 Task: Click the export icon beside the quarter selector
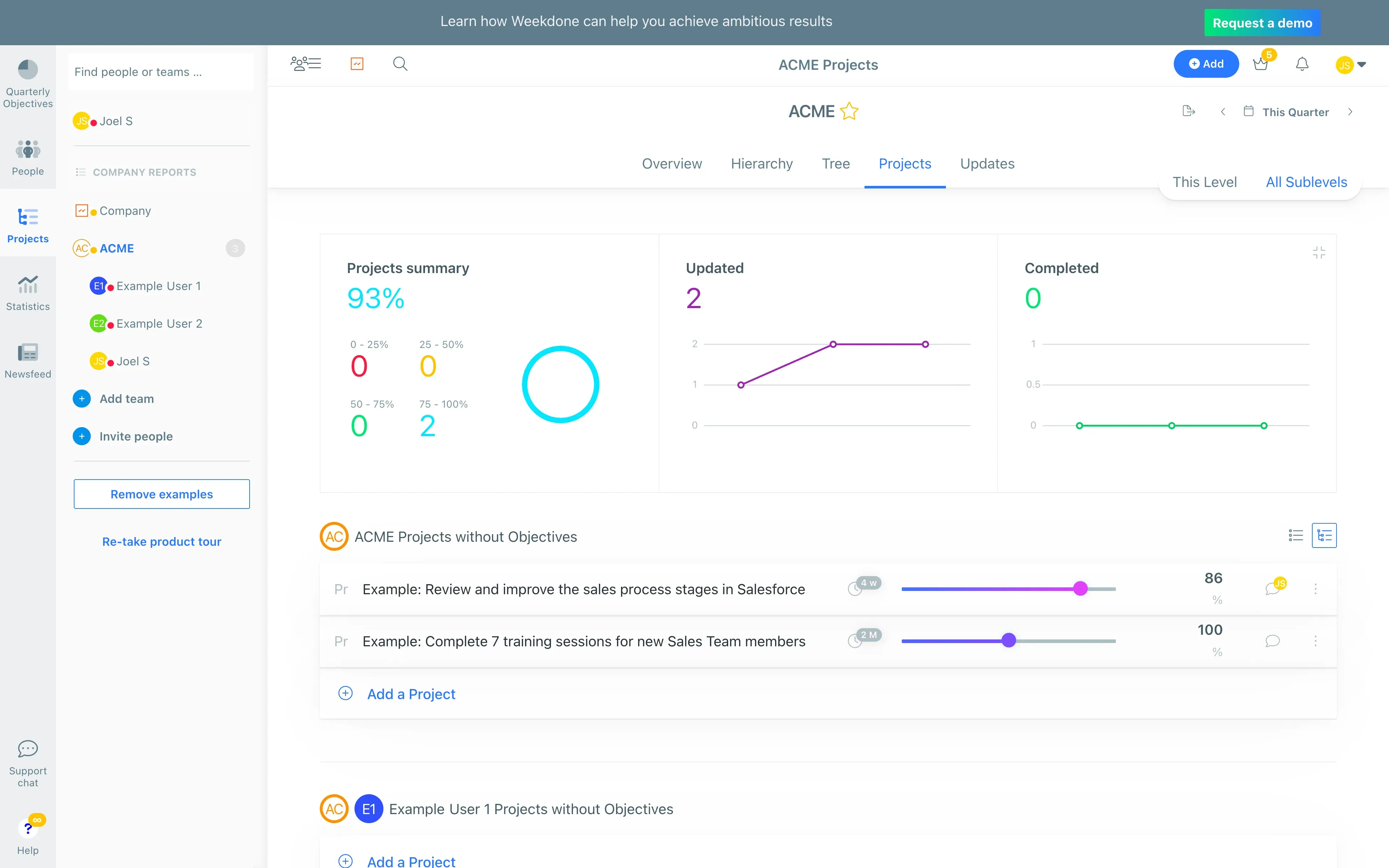pyautogui.click(x=1189, y=111)
